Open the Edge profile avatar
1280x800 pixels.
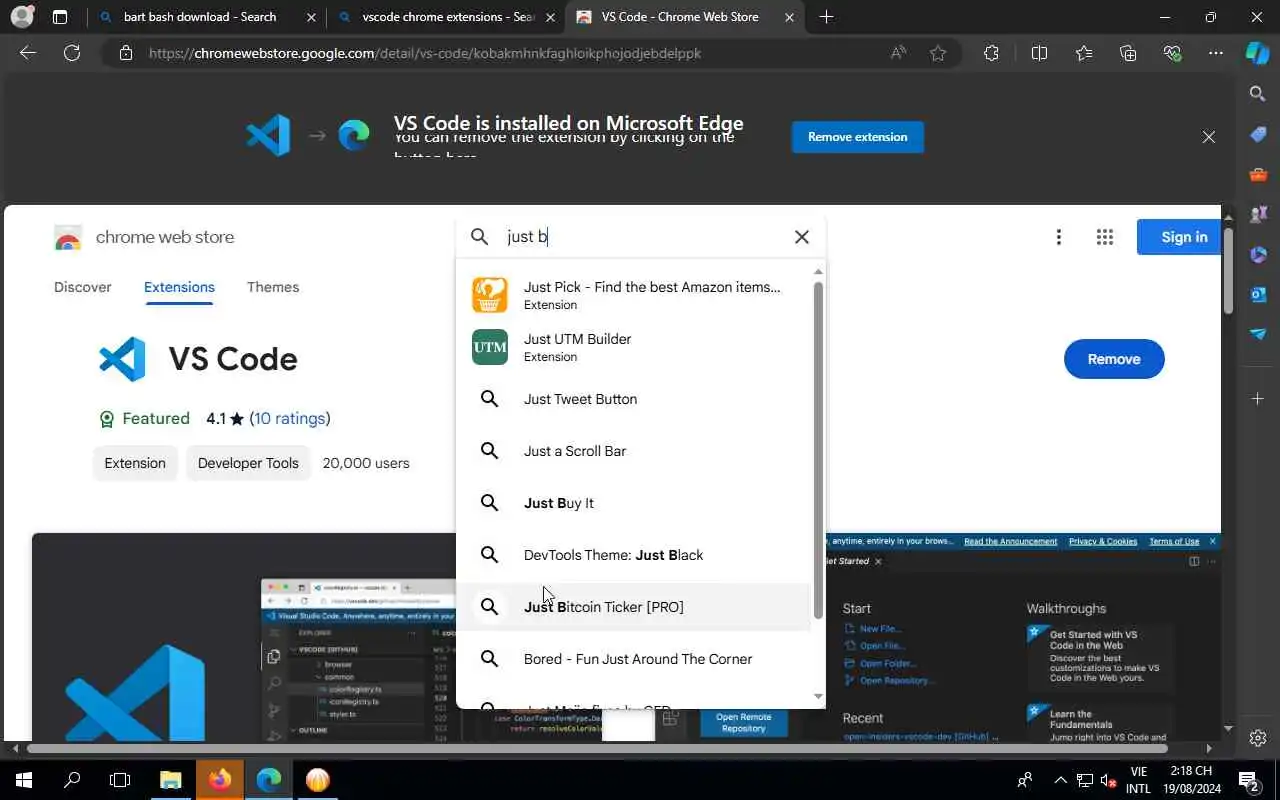click(22, 17)
